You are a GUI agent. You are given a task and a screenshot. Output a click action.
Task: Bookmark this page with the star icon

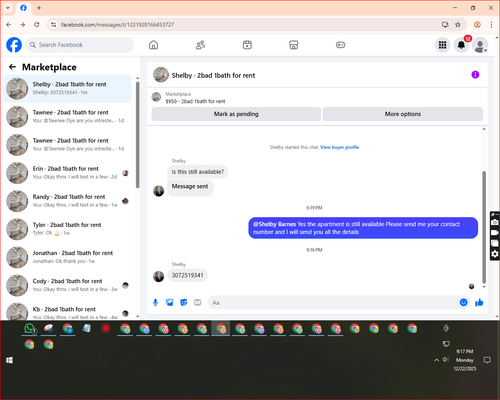(x=458, y=24)
